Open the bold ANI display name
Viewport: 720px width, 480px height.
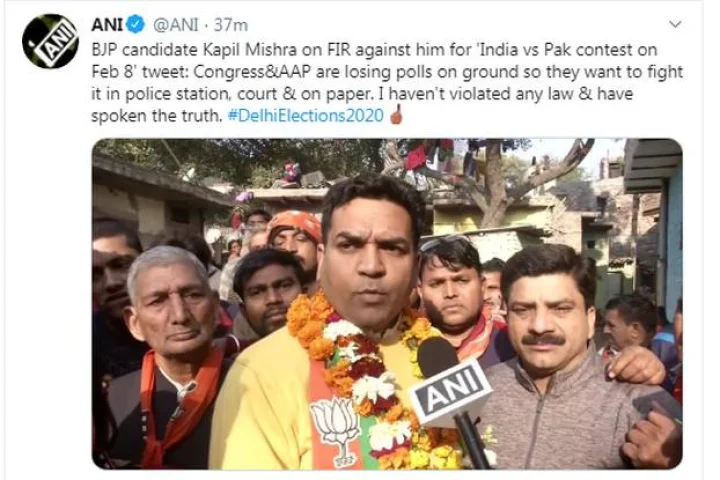[x=107, y=25]
